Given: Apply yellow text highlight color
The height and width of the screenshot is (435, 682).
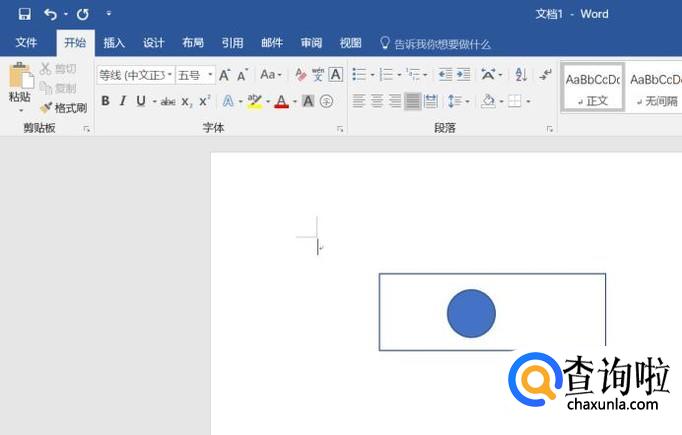Looking at the screenshot, I should [255, 101].
